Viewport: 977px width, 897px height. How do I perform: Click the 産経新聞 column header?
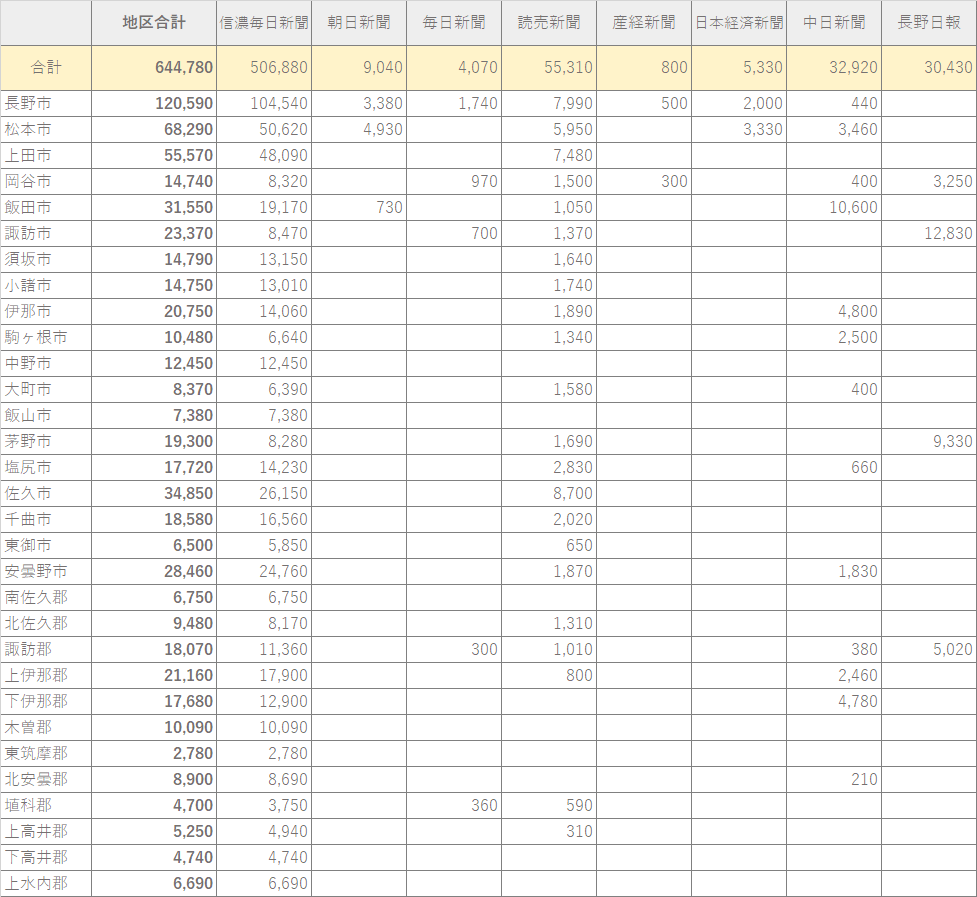644,23
